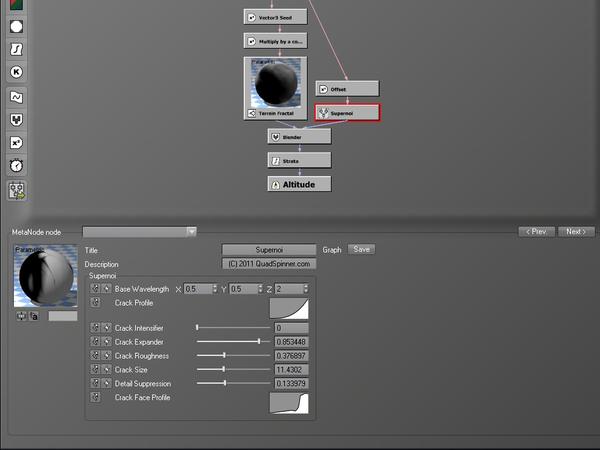The height and width of the screenshot is (450, 600).
Task: Select the white circle node tool
Action: click(x=16, y=27)
